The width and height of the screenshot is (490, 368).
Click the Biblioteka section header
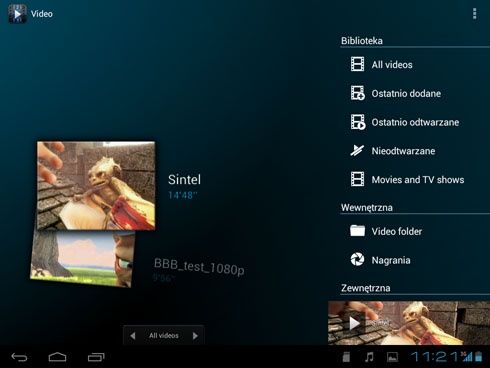pos(362,41)
